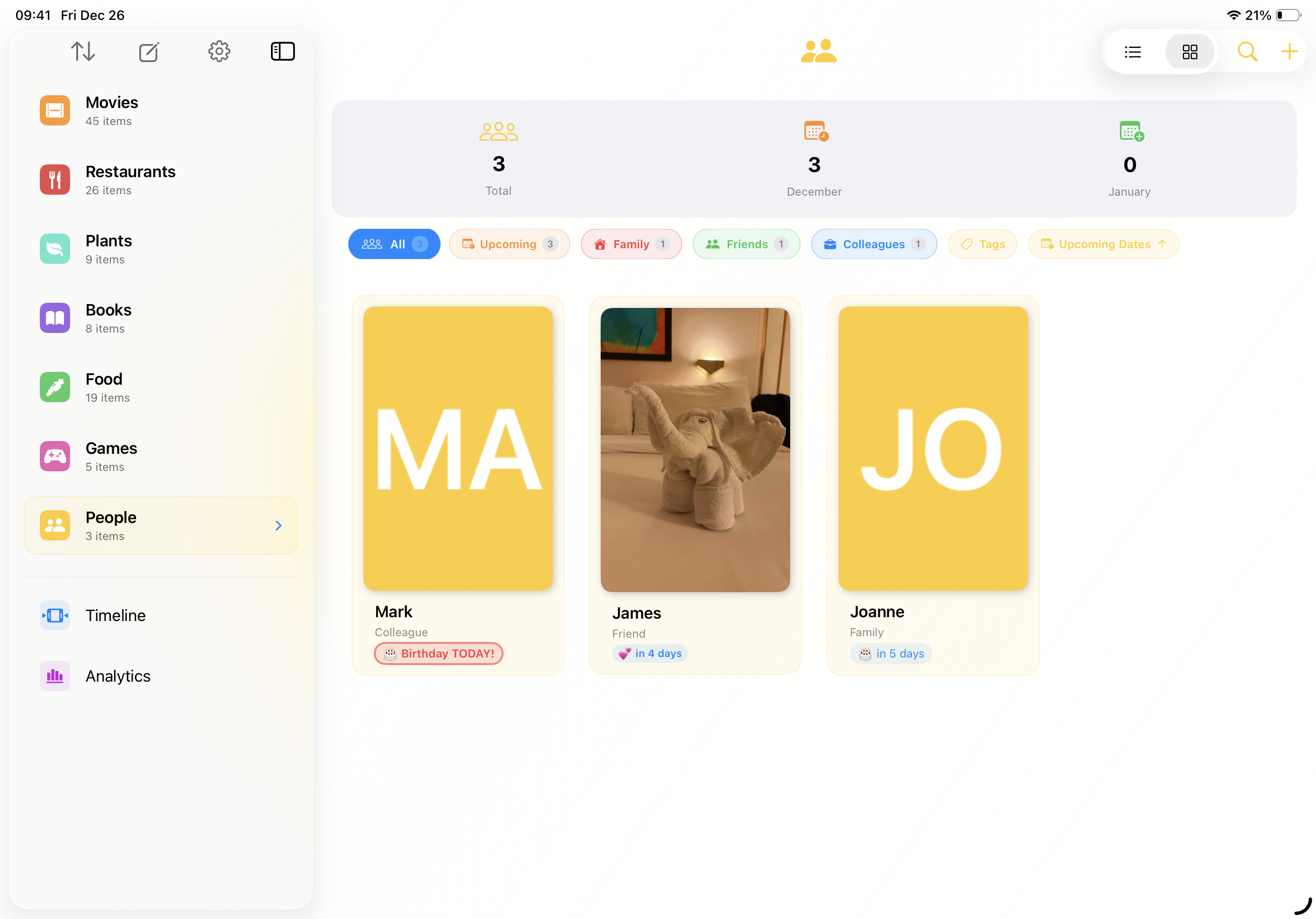The image size is (1316, 919).
Task: Enable the Family filter
Action: [631, 243]
